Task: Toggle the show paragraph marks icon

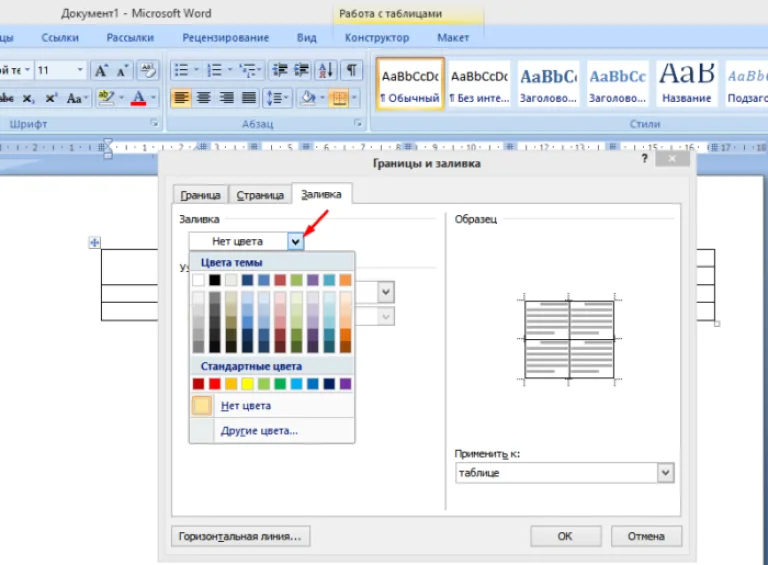Action: [351, 71]
